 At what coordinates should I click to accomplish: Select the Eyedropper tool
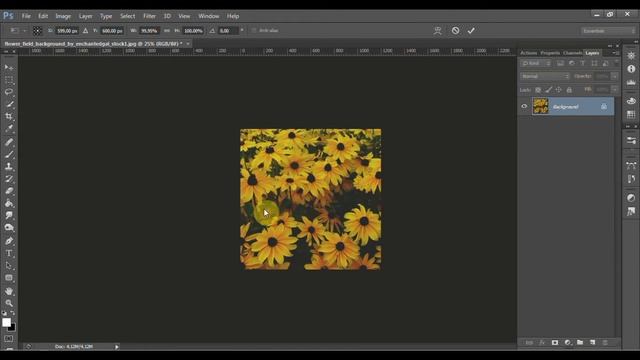coord(9,129)
